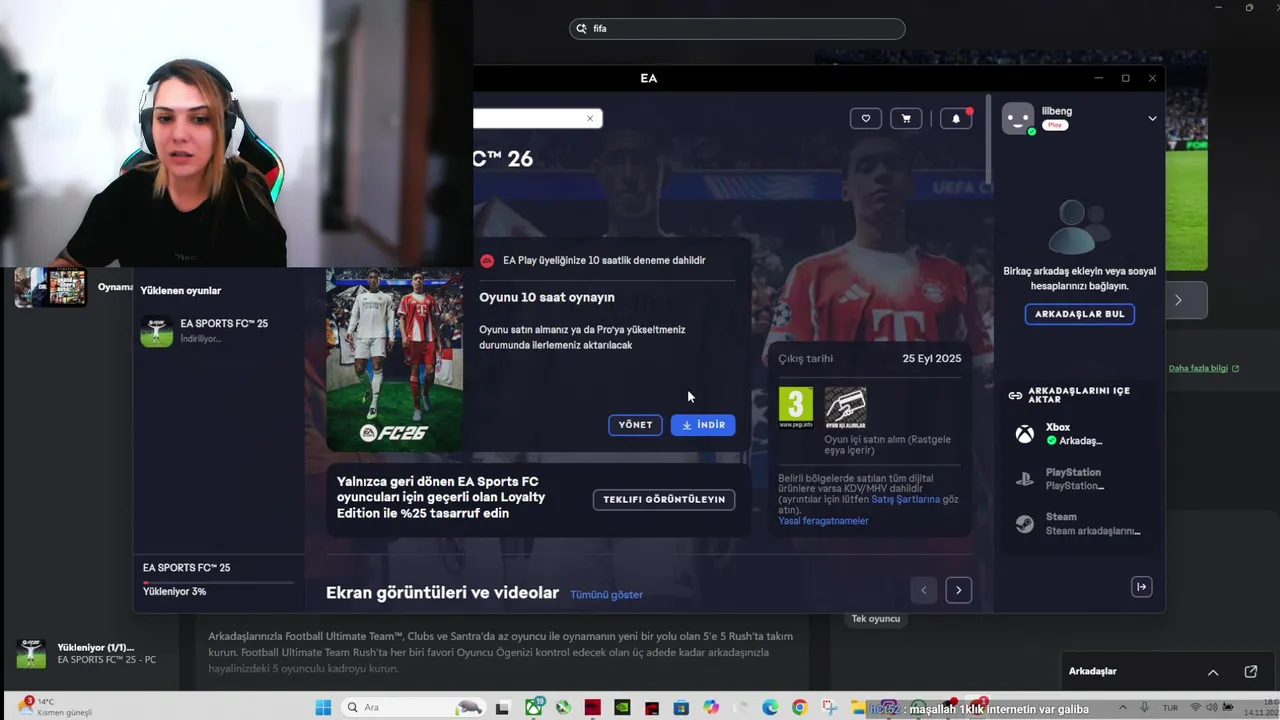The height and width of the screenshot is (720, 1280).
Task: Click the Çıkış tarihi release date row
Action: click(x=869, y=358)
